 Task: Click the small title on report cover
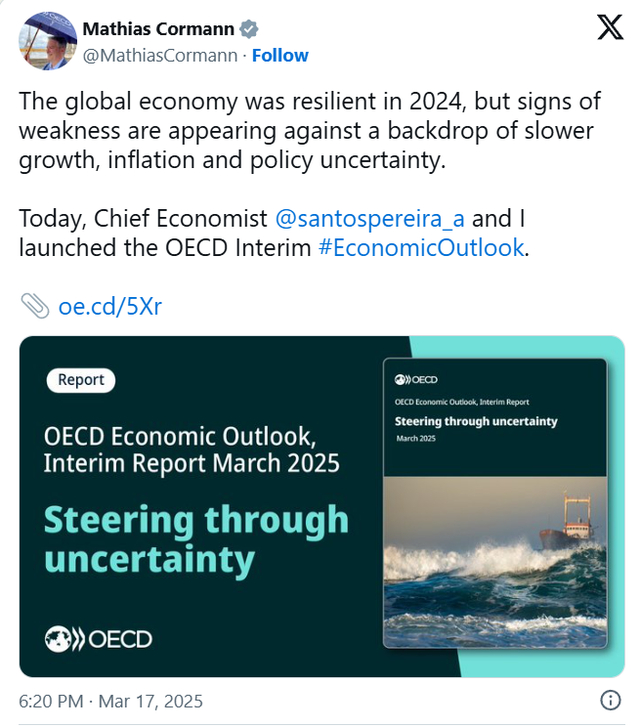pyautogui.click(x=475, y=421)
